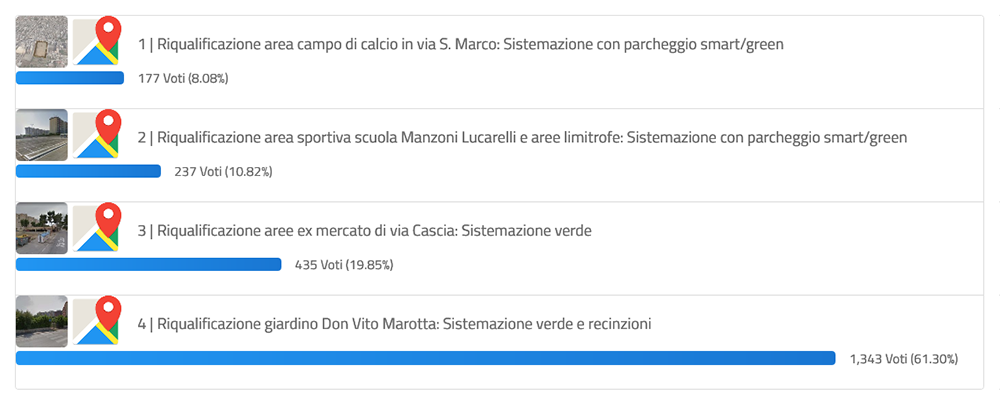Viewport: 1000px width, 402px height.
Task: Open project 4 title about giardino Don Vito Marotta
Action: pyautogui.click(x=394, y=324)
